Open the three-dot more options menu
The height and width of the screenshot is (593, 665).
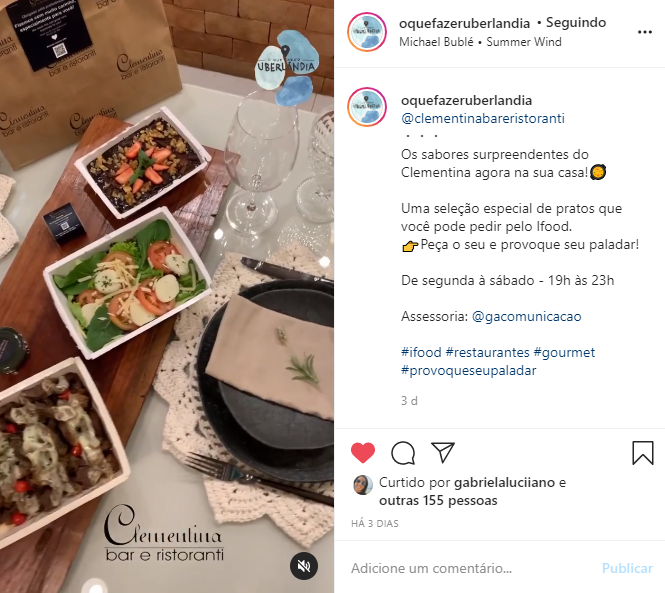[x=645, y=32]
